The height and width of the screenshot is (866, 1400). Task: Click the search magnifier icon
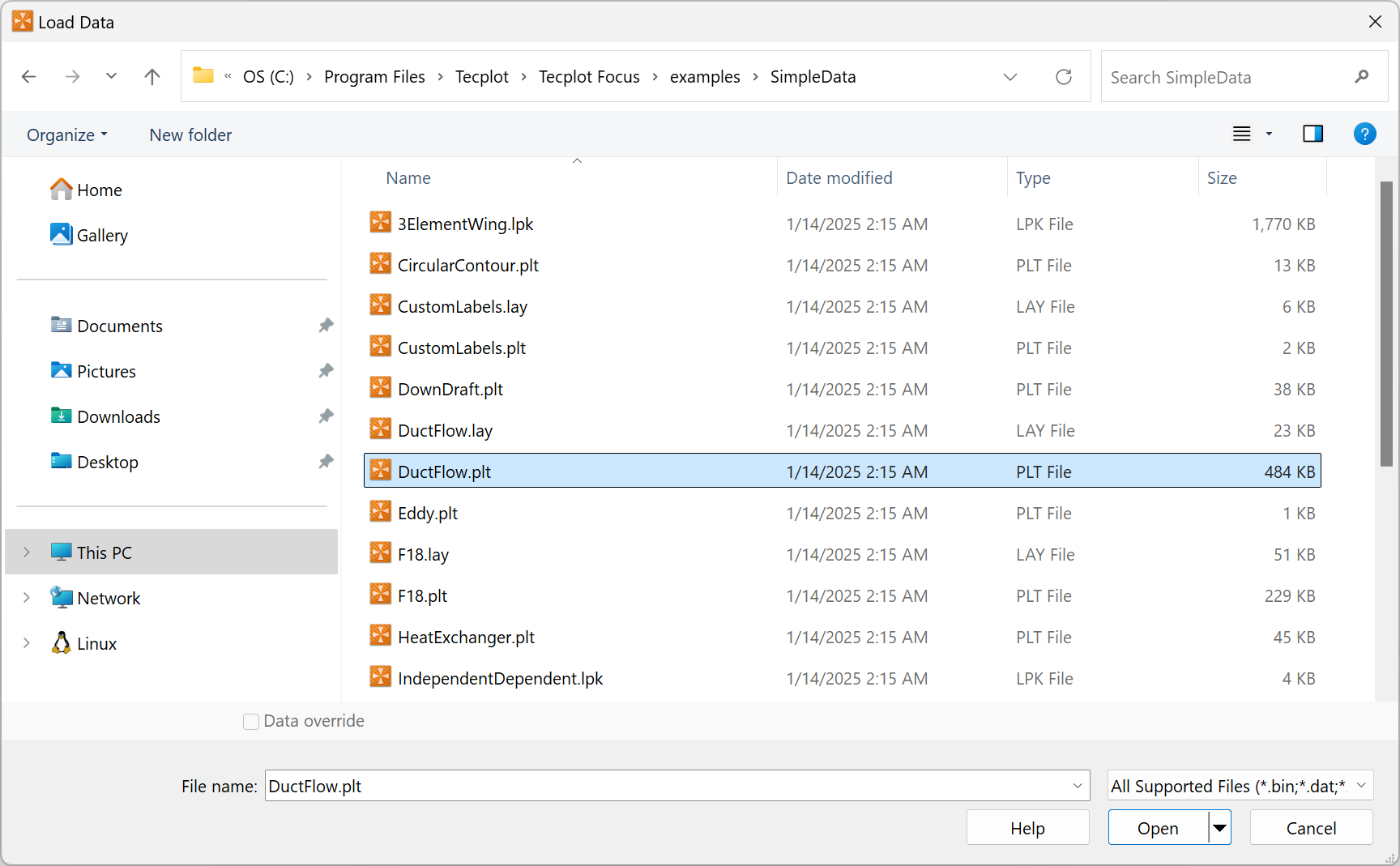[1361, 77]
